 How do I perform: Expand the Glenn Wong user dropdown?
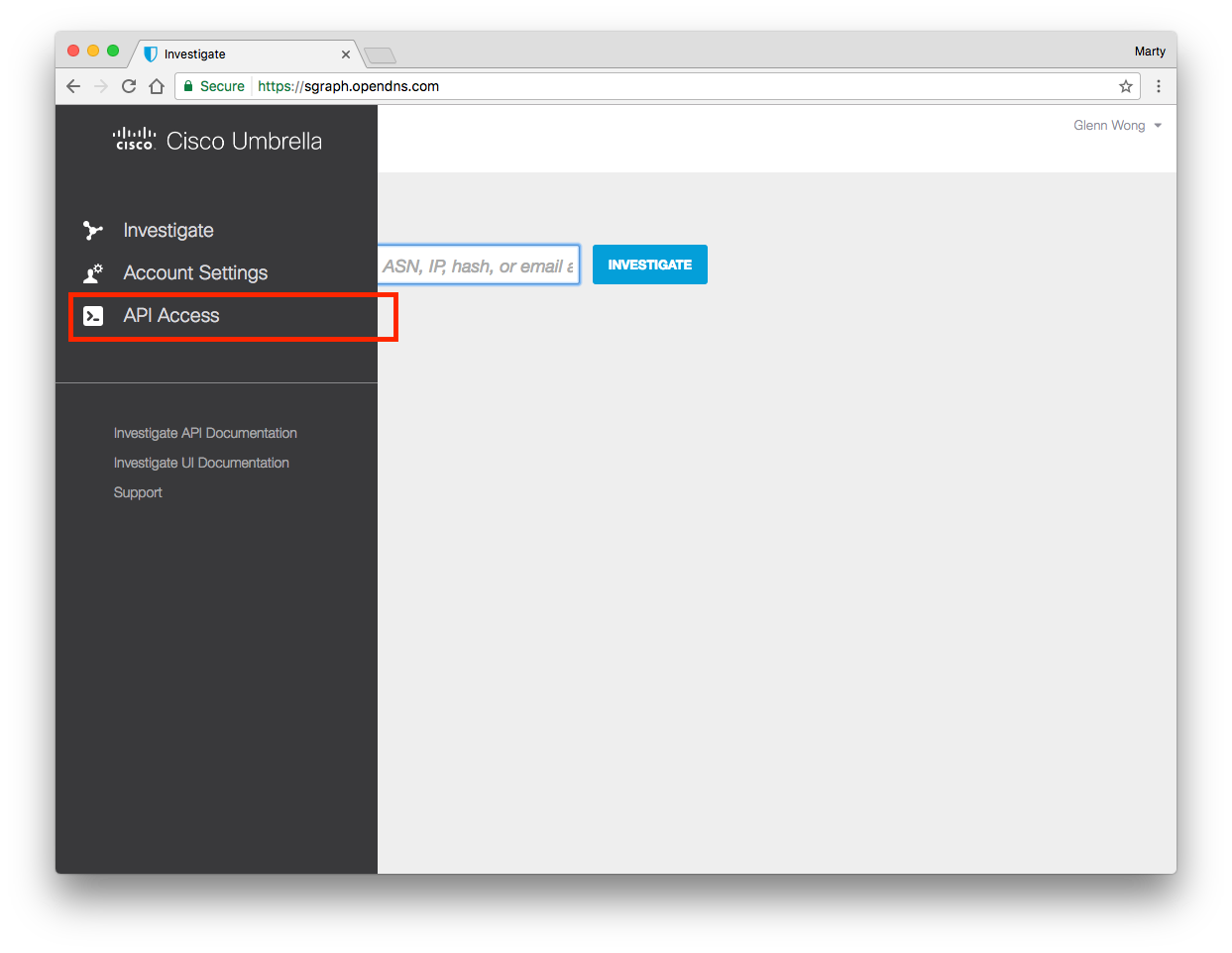point(1117,126)
